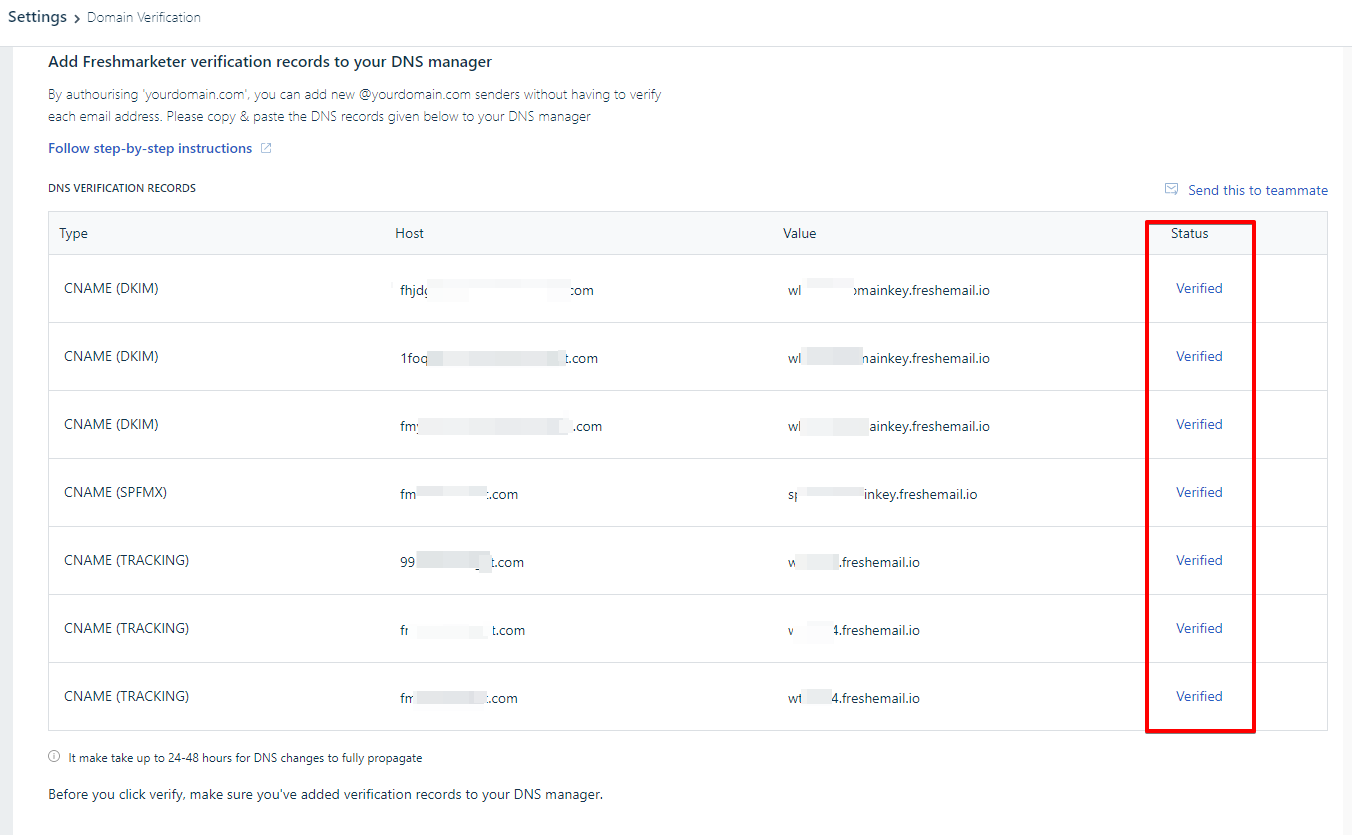
Task: Click Verified status for host starting fhjd
Action: 1199,288
